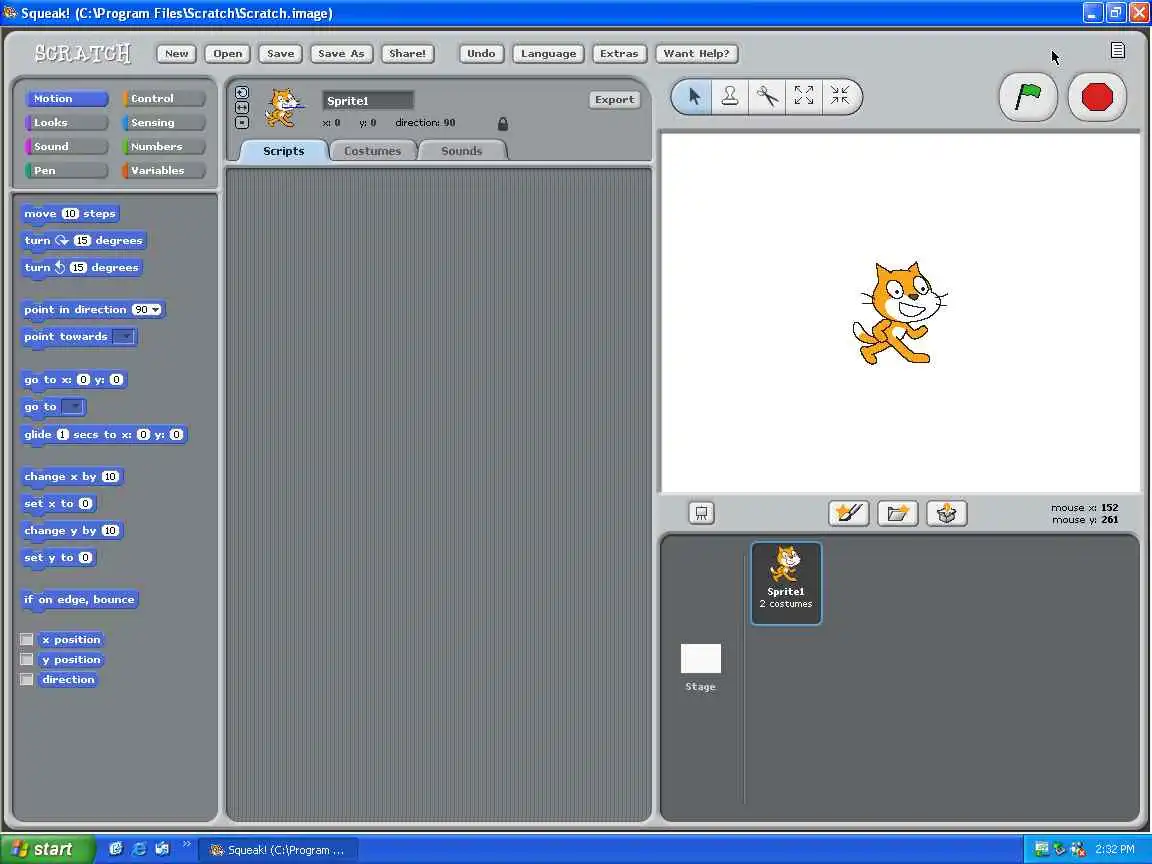Click the steps value 10 in move block

click(x=70, y=214)
